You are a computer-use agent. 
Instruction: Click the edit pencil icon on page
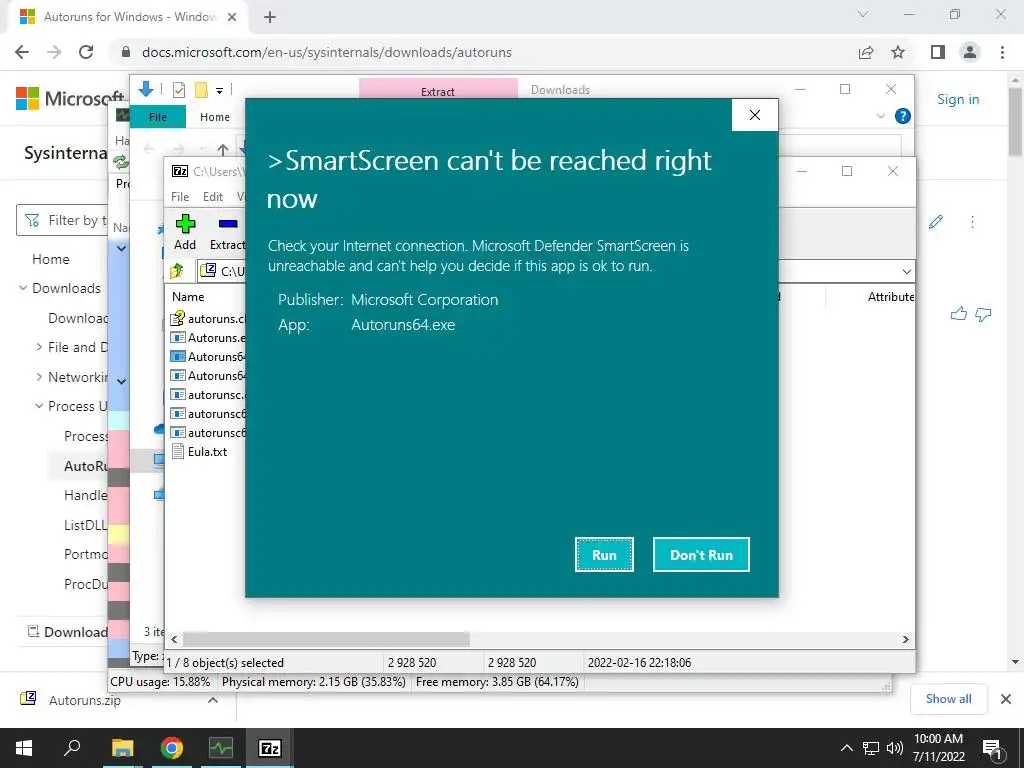tap(936, 222)
